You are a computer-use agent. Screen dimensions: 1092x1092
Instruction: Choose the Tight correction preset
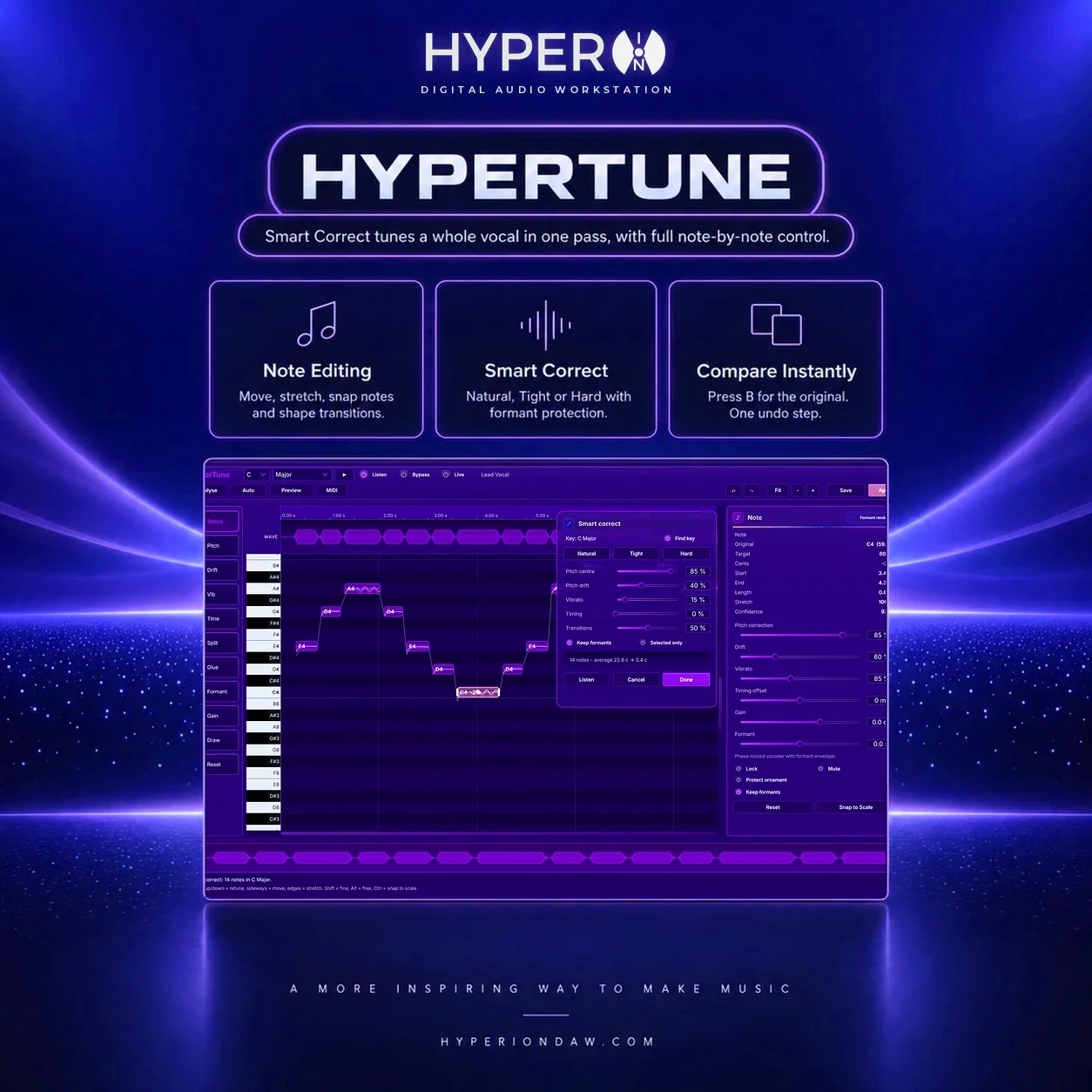pyautogui.click(x=637, y=554)
